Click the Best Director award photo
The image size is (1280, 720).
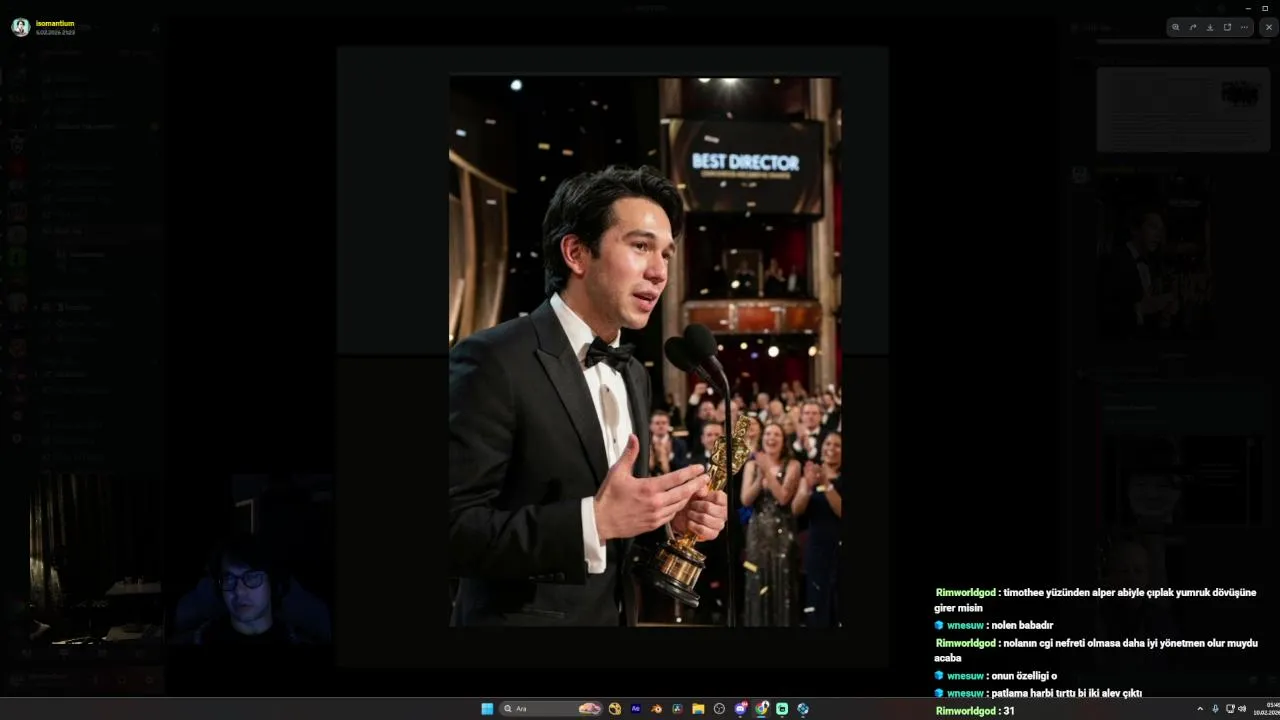coord(645,352)
